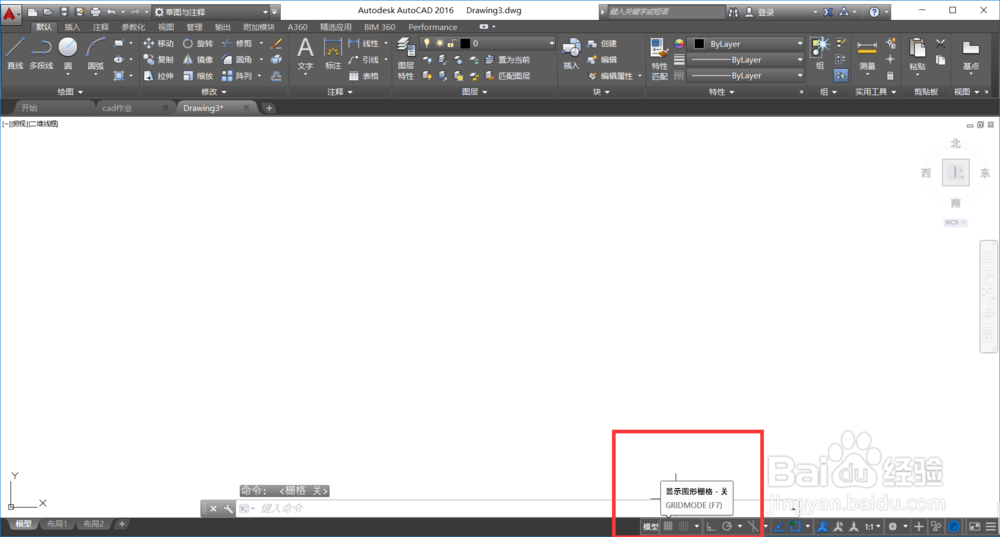Choose the Mirror (镜像) command
The image size is (1000, 537).
pyautogui.click(x=198, y=59)
